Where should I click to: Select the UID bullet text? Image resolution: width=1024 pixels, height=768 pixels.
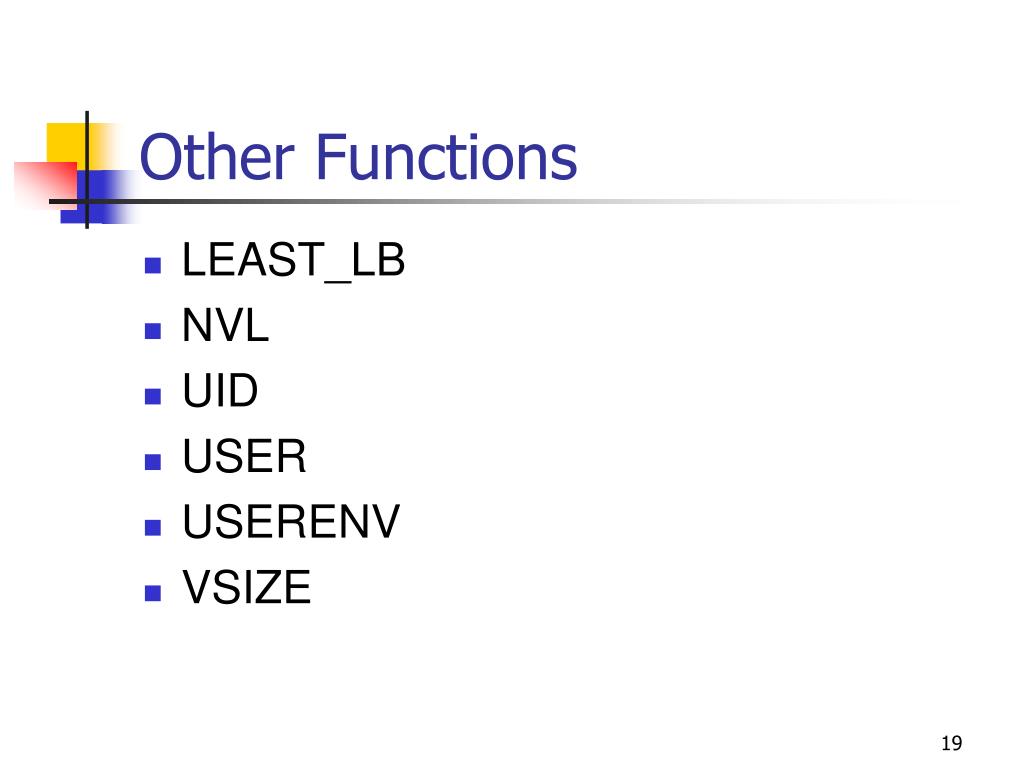pos(220,391)
